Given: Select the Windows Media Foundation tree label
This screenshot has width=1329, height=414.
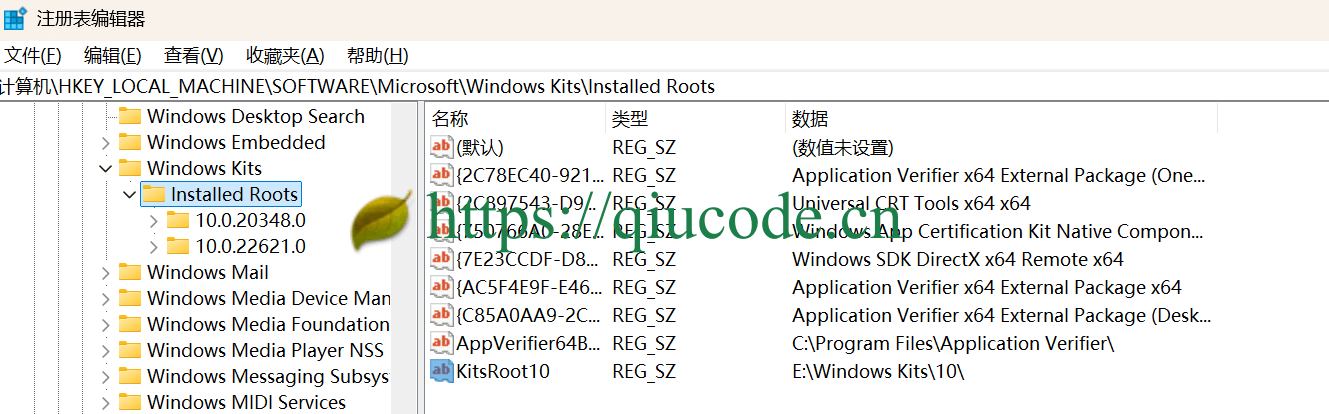Looking at the screenshot, I should [x=268, y=324].
